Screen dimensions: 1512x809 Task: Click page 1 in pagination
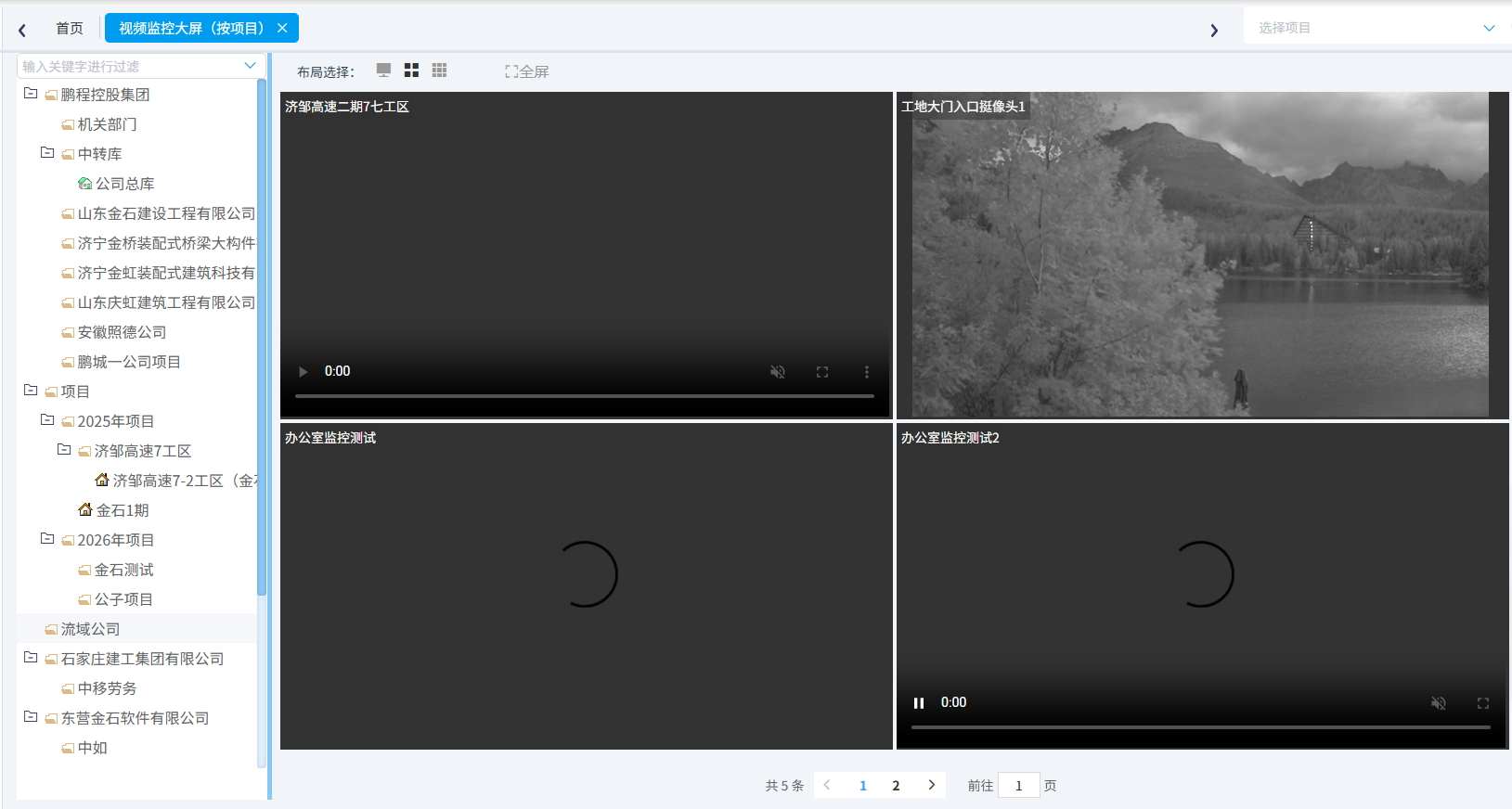coord(863,785)
